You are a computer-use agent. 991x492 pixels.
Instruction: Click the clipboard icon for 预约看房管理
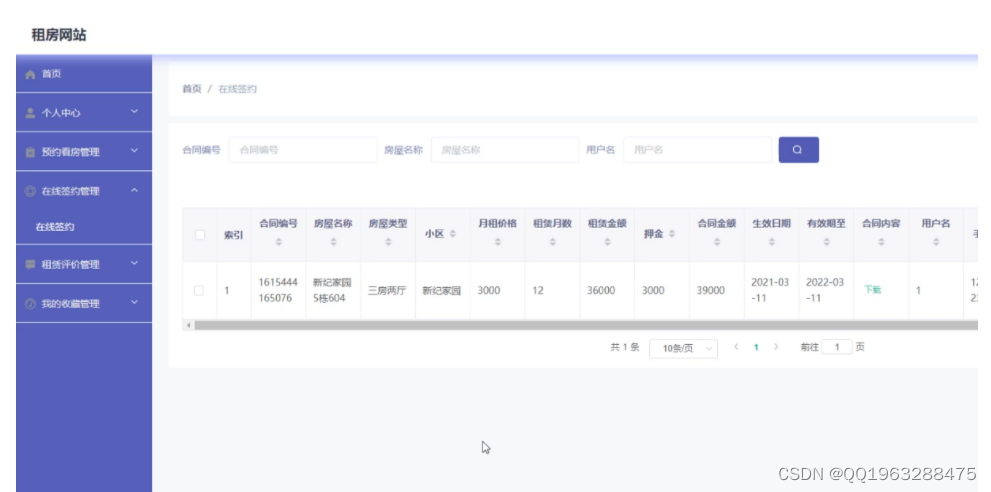[x=30, y=152]
